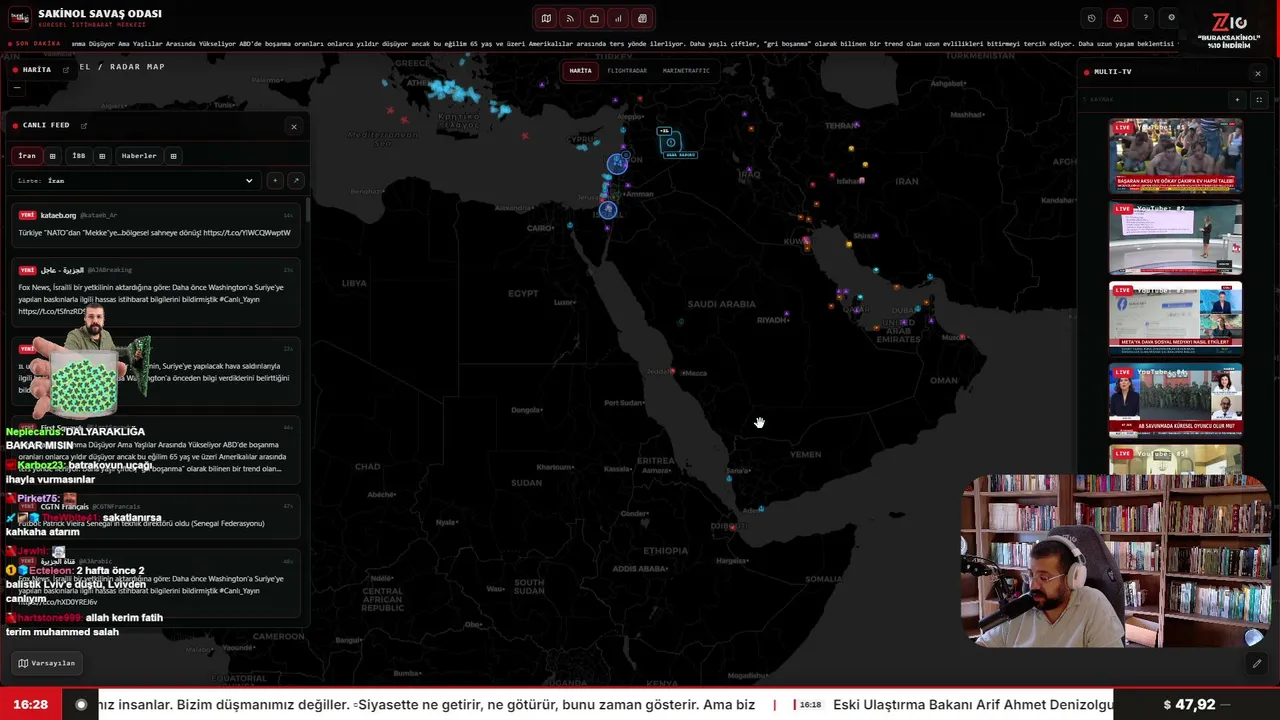Open the bar chart statistics icon
The width and height of the screenshot is (1280, 720).
coord(618,18)
